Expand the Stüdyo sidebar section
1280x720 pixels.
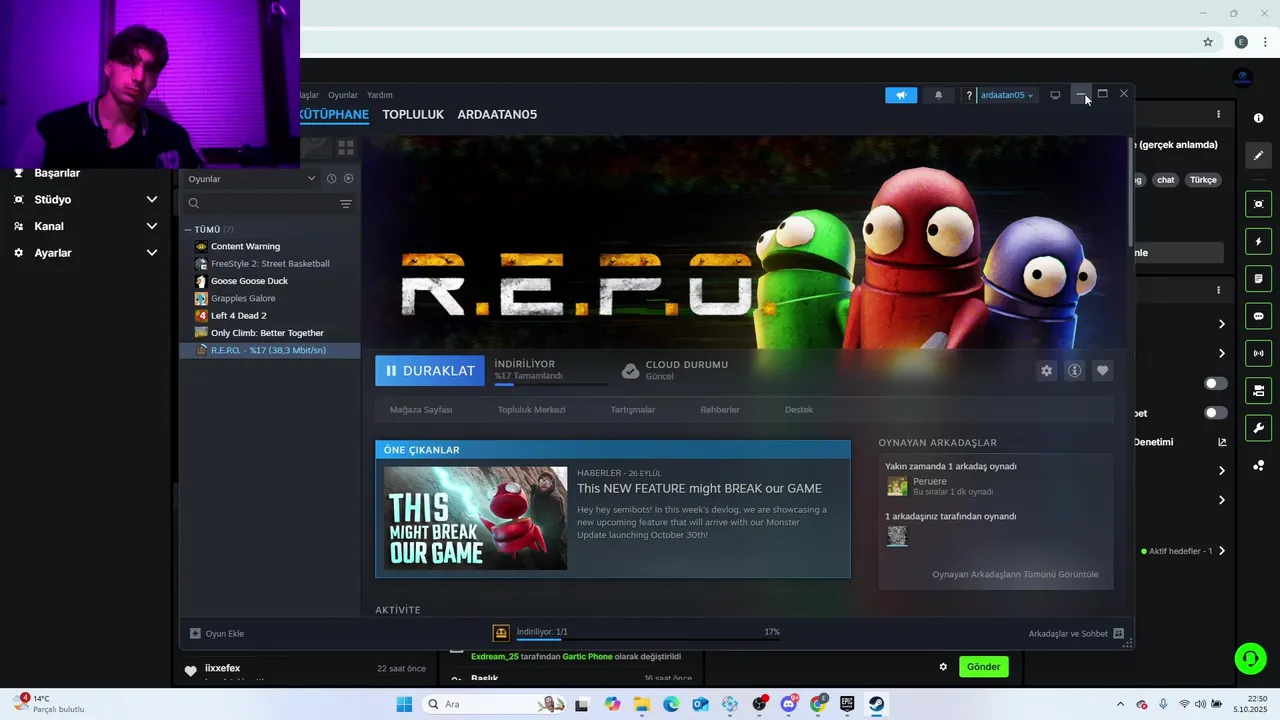pyautogui.click(x=152, y=200)
